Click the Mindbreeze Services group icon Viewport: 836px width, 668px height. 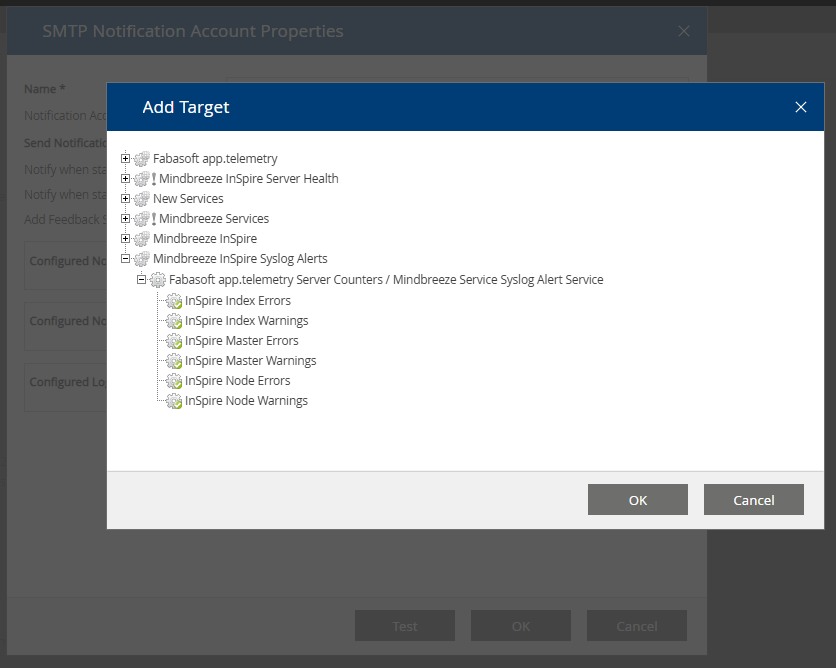point(141,219)
